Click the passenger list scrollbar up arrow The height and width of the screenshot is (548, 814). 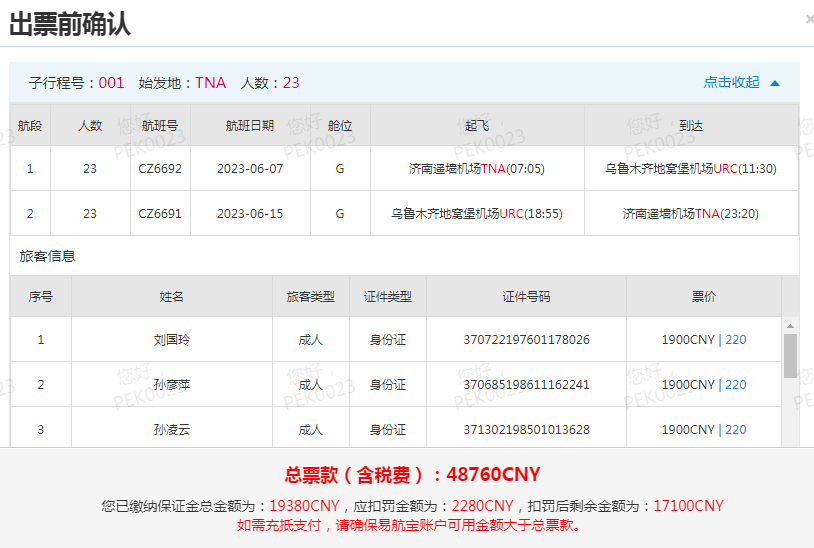790,326
